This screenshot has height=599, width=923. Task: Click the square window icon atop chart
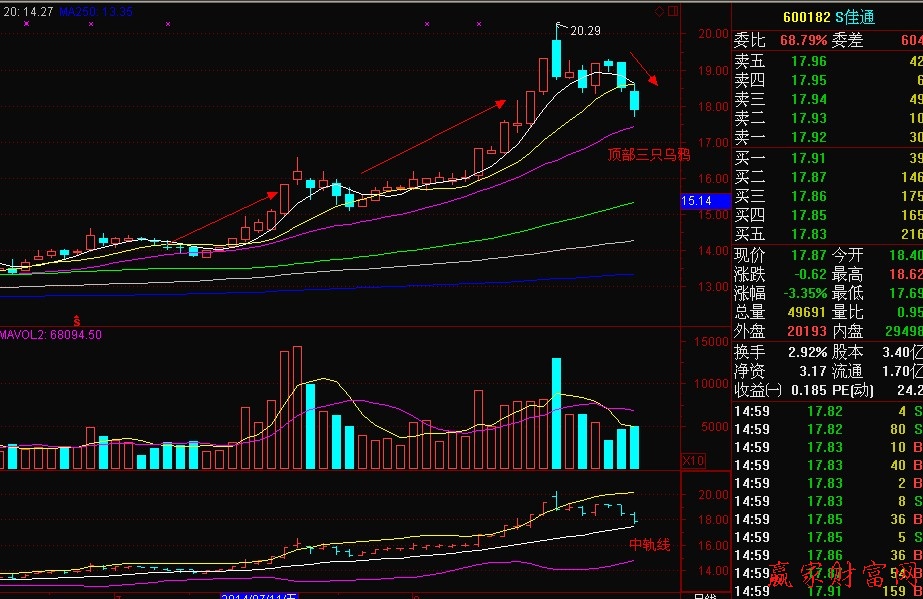(672, 12)
